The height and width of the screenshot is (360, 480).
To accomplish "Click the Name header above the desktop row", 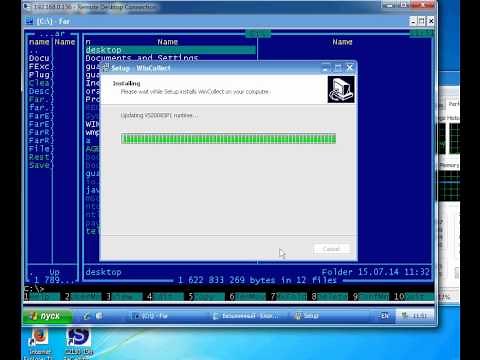I will (x=168, y=42).
